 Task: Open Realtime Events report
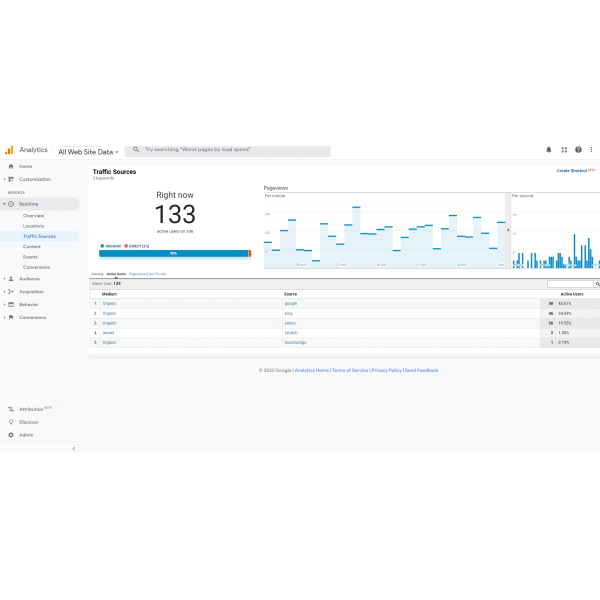pos(30,257)
